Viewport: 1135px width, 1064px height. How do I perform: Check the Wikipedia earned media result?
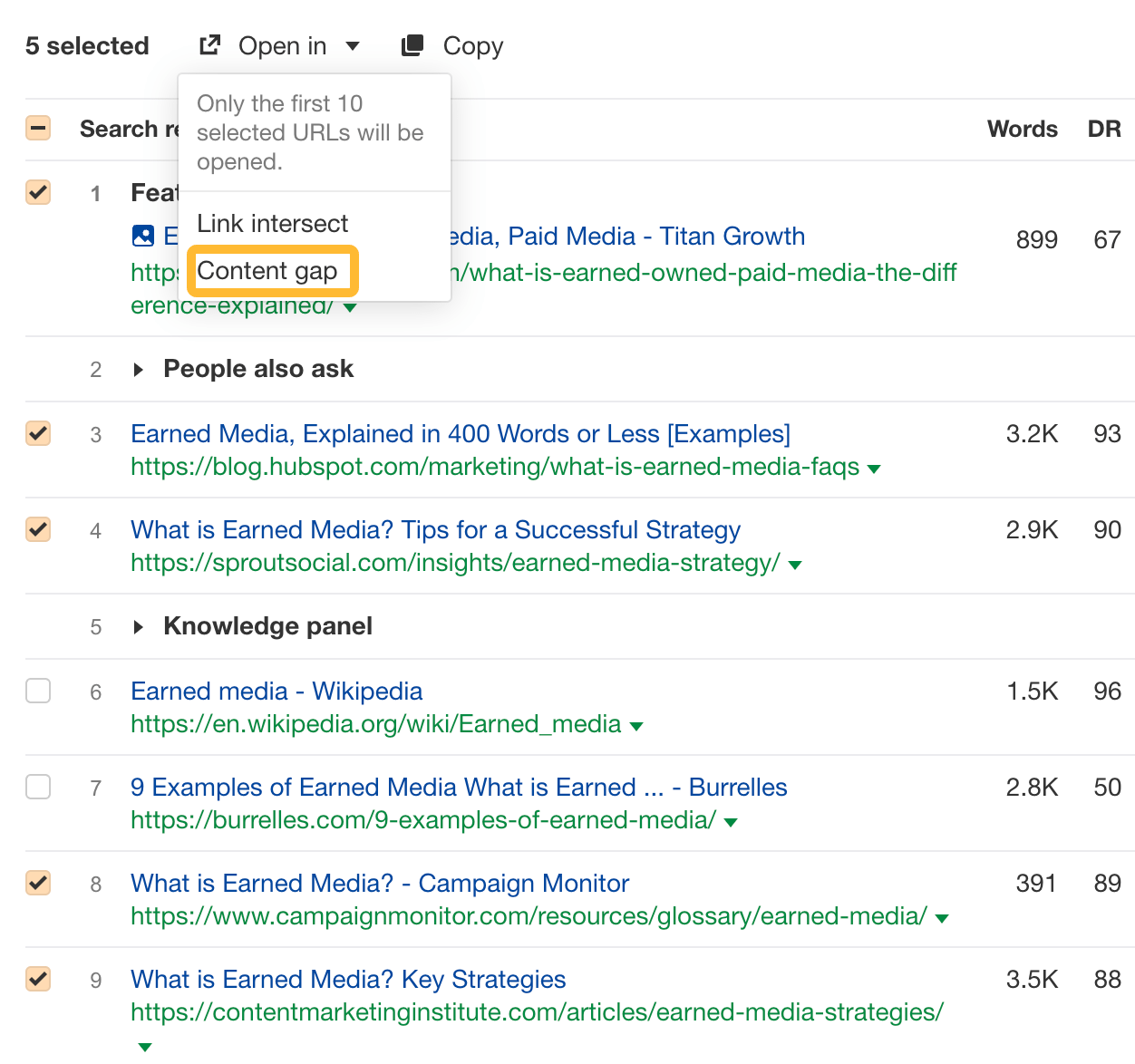tap(38, 691)
